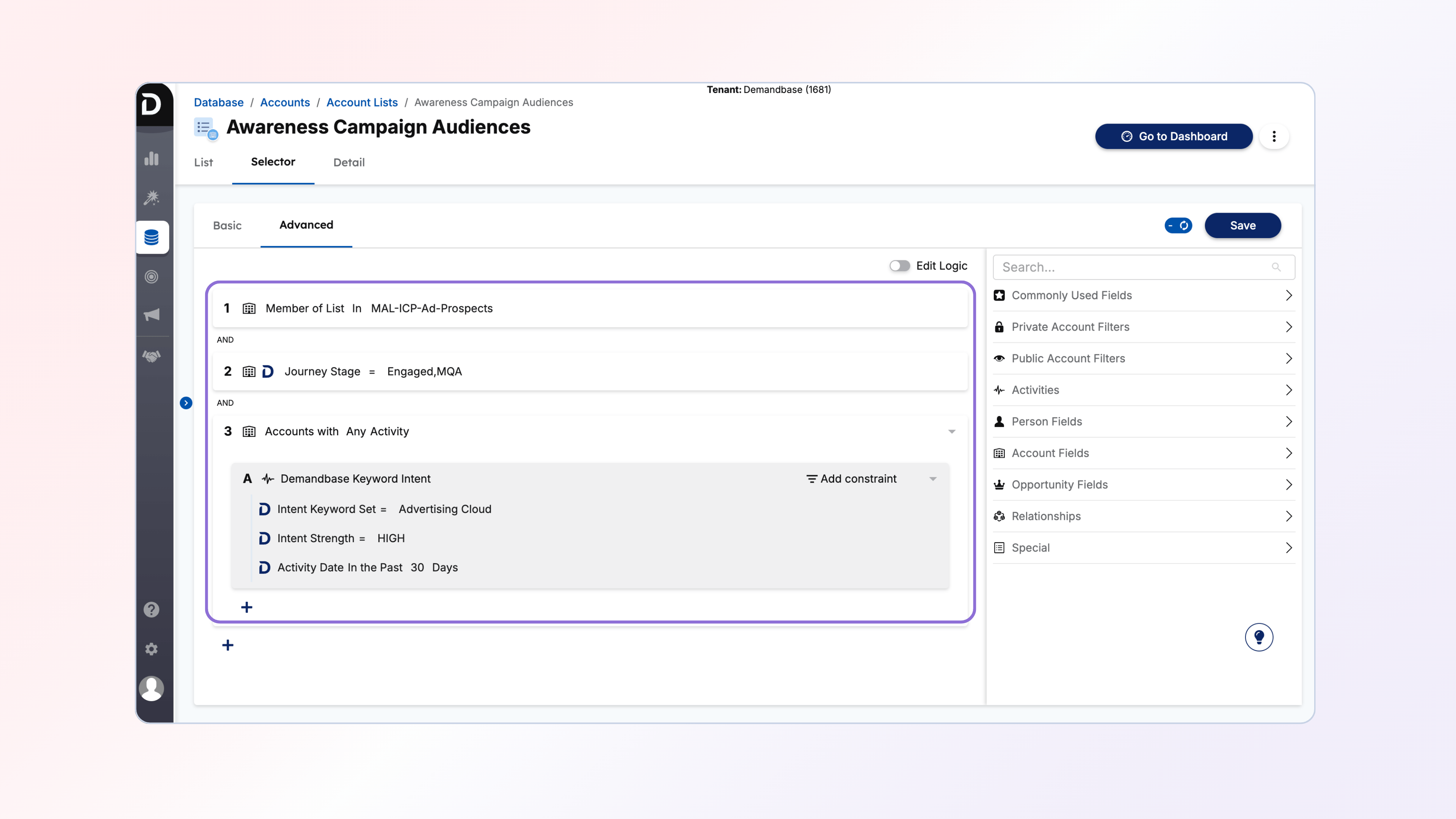The width and height of the screenshot is (1456, 819).
Task: Expand Private Account Filters
Action: [1144, 327]
